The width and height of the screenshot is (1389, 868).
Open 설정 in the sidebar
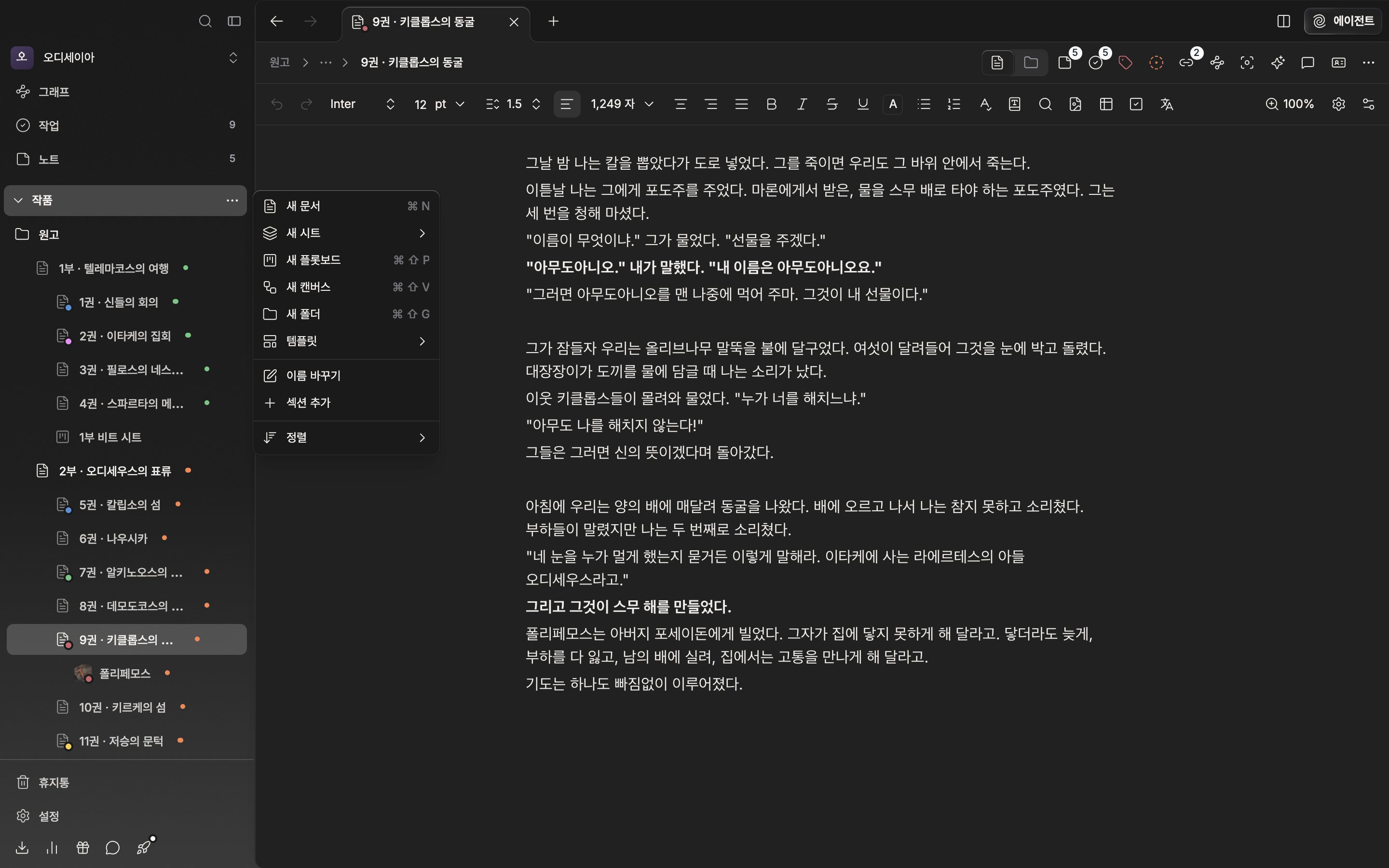pyautogui.click(x=126, y=816)
